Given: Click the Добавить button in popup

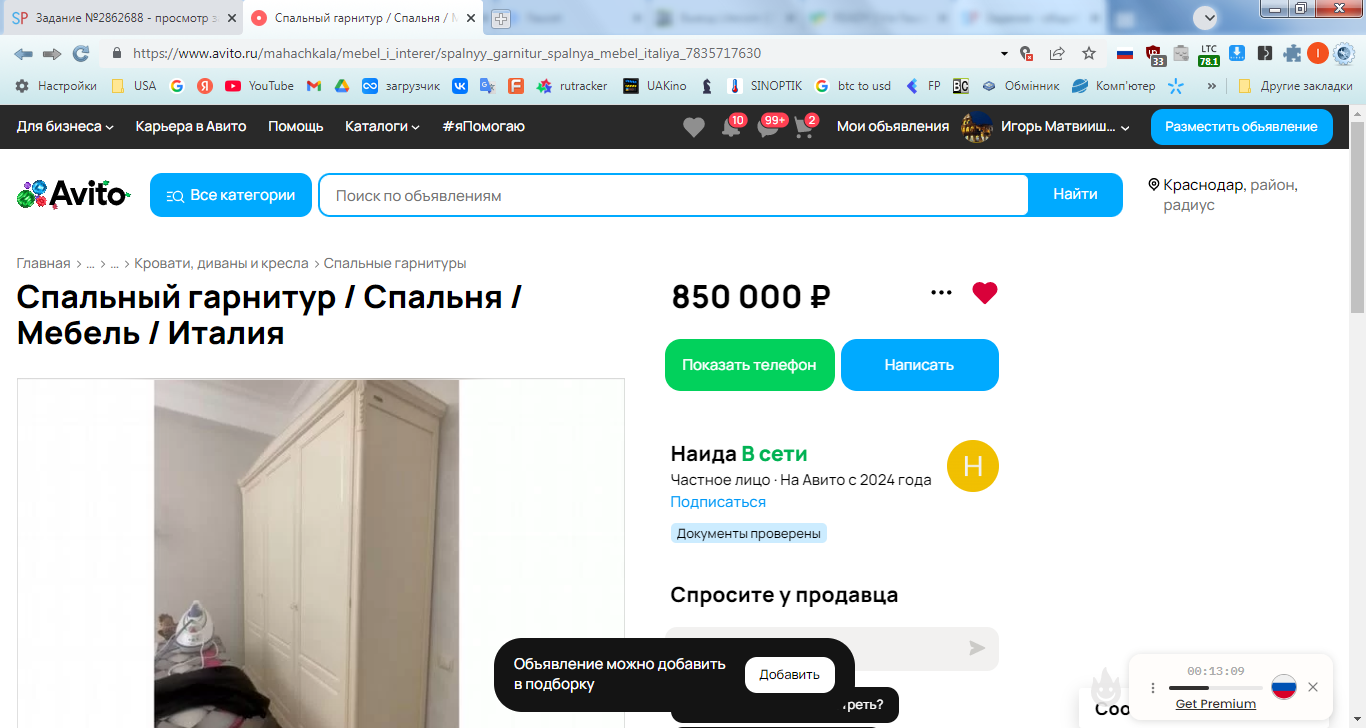Looking at the screenshot, I should click(x=790, y=675).
